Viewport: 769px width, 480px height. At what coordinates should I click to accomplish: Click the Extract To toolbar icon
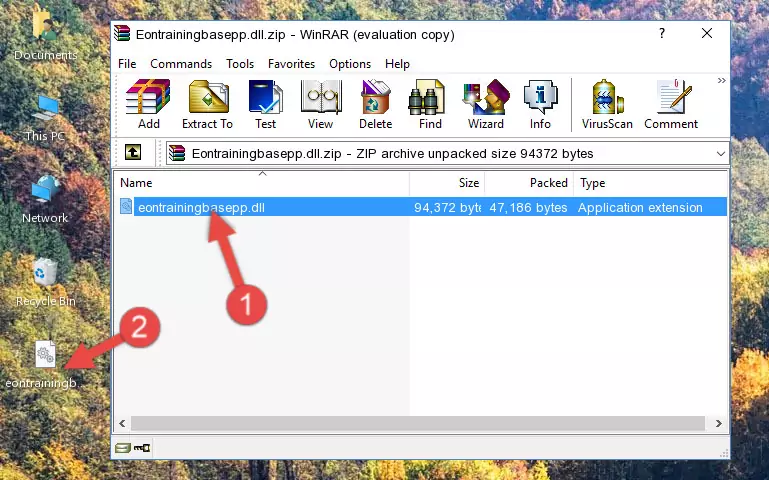(207, 104)
